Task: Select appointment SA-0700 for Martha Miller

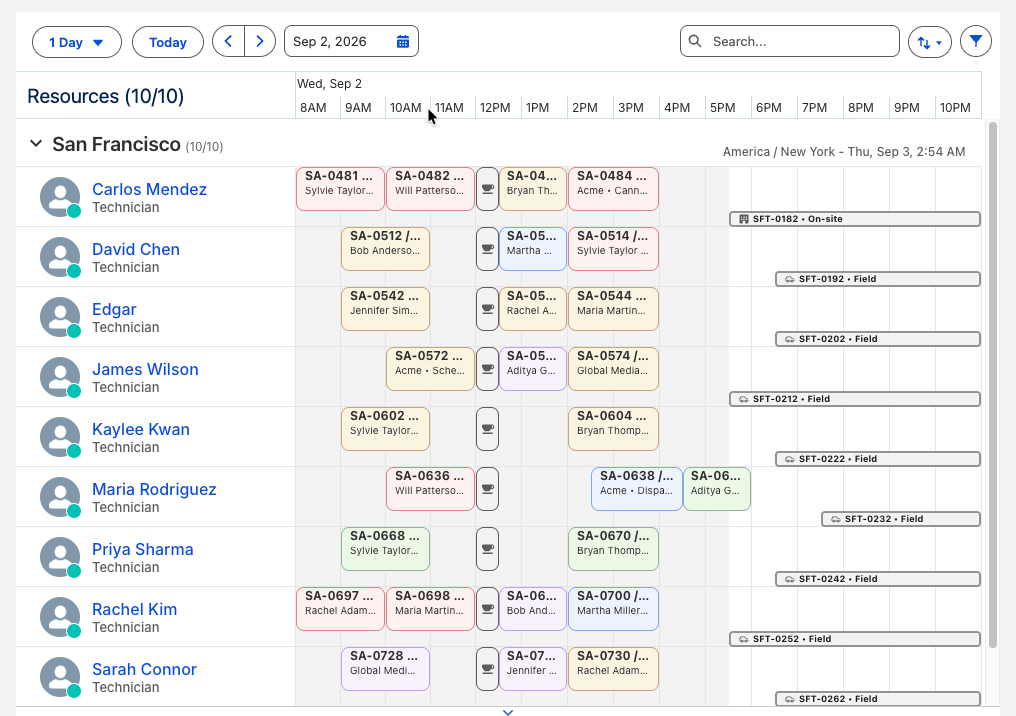Action: point(613,609)
